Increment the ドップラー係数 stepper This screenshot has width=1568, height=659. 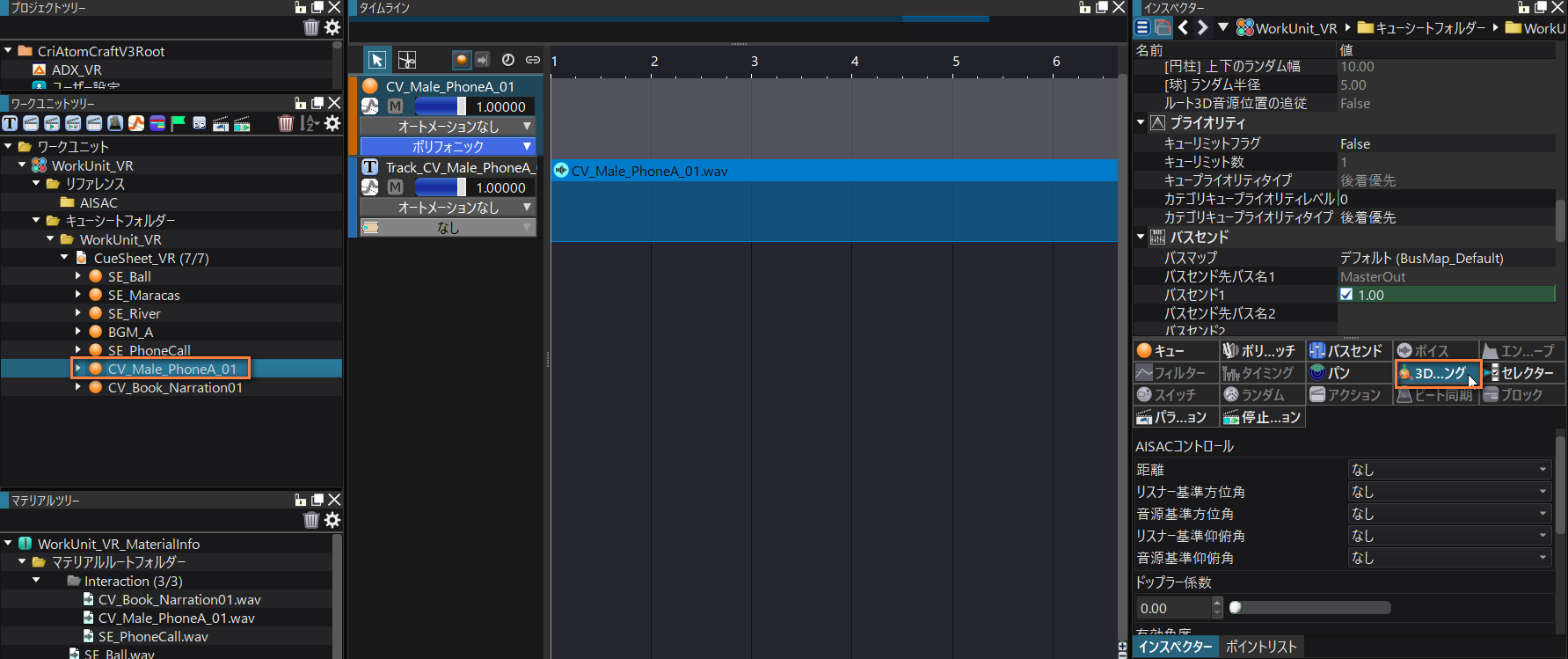pyautogui.click(x=1217, y=603)
